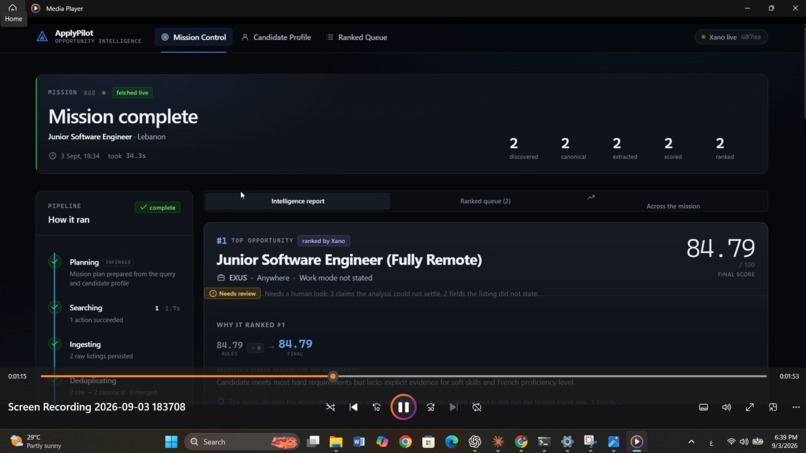This screenshot has height=453, width=806.
Task: Open the Windows Start menu
Action: [x=171, y=442]
